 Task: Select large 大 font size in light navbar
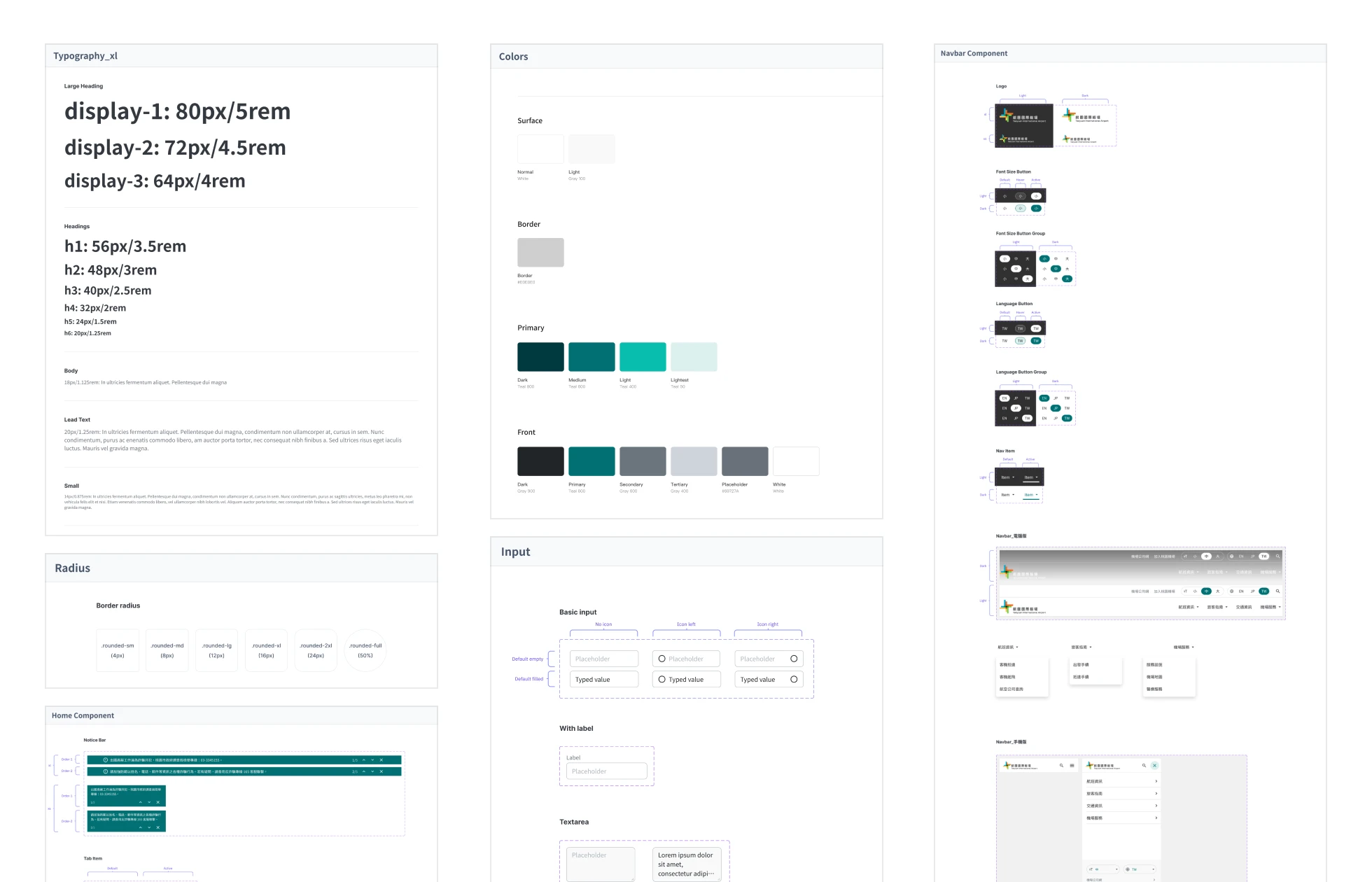tap(1218, 591)
